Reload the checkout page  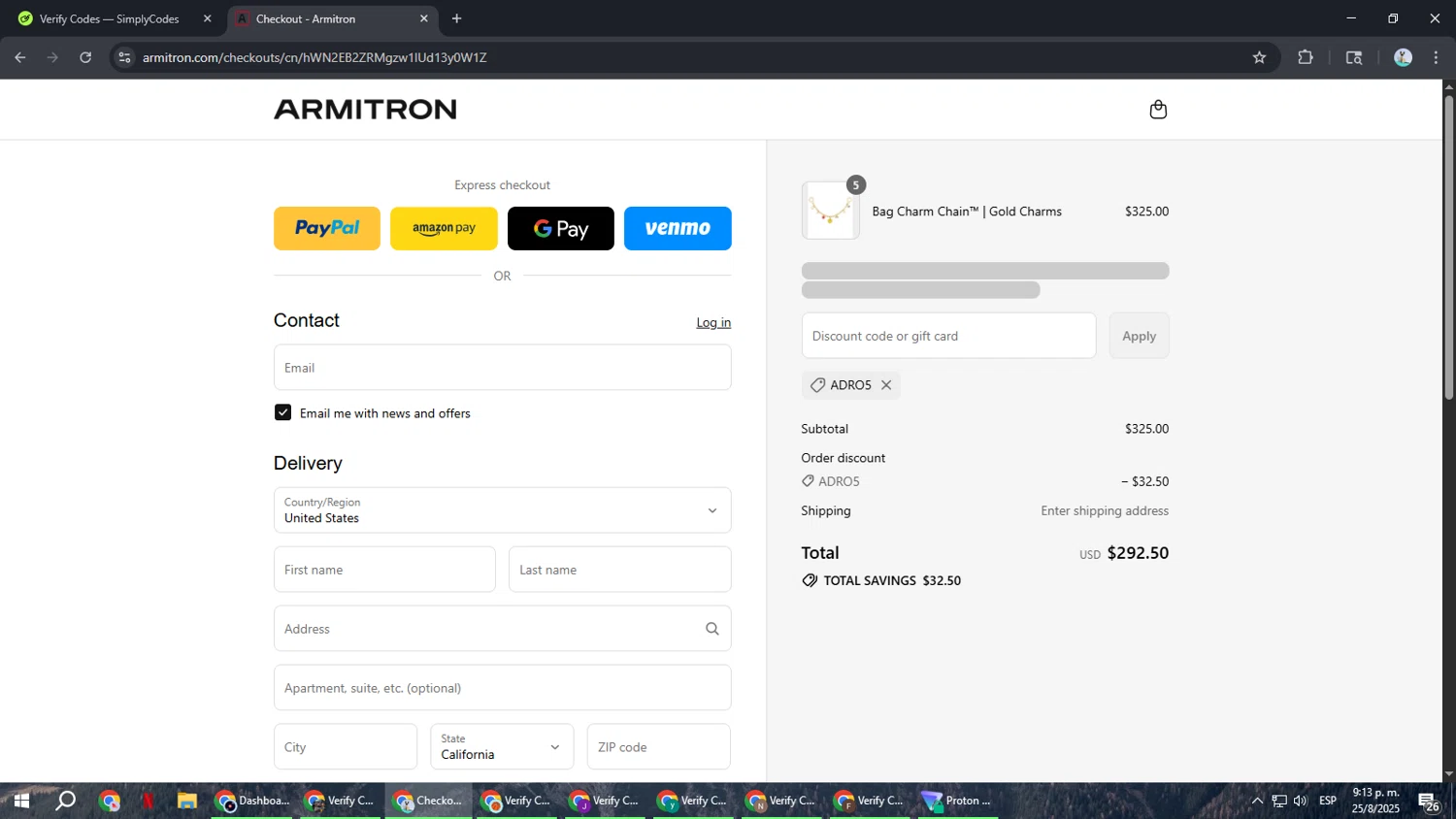(x=85, y=57)
